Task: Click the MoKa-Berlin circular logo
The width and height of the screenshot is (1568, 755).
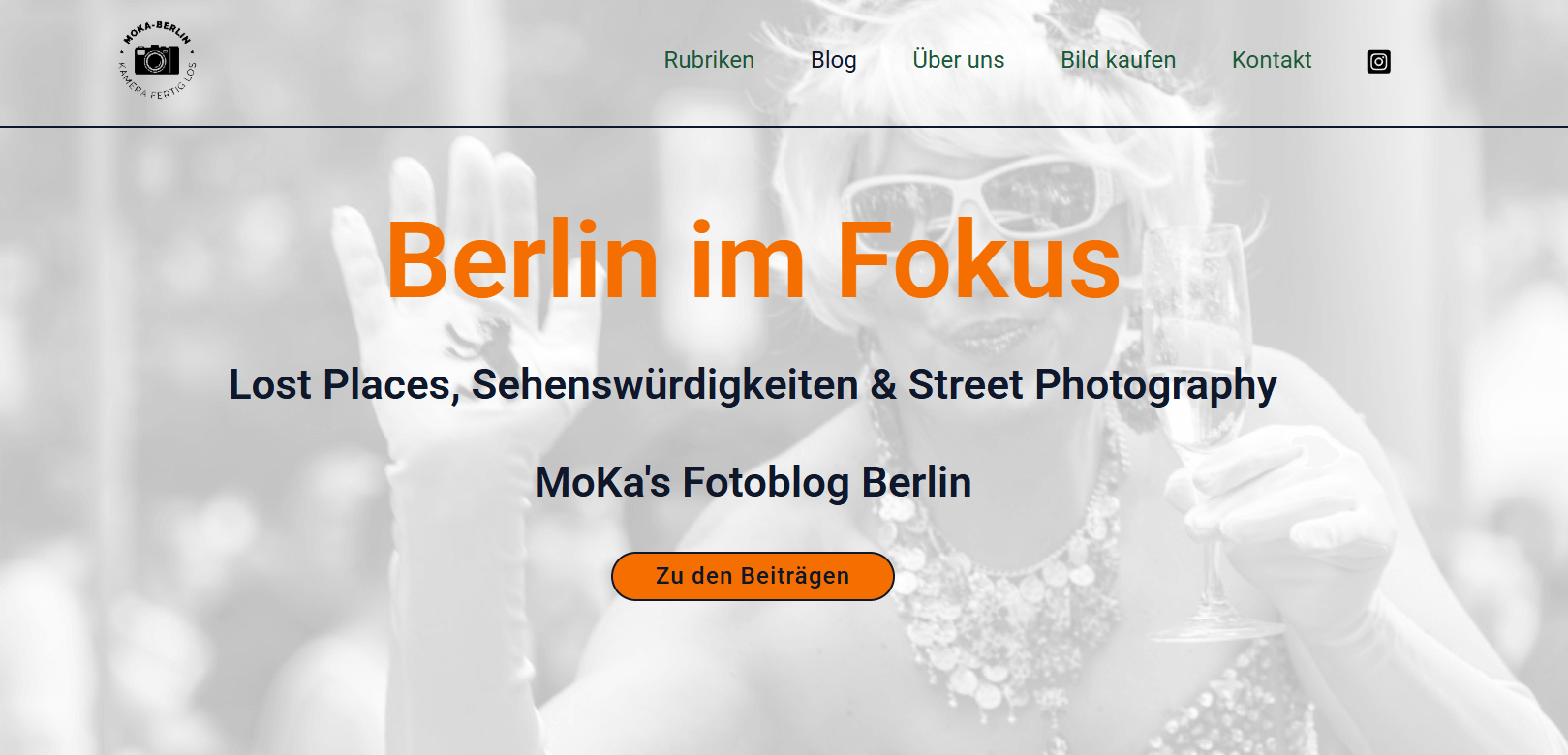Action: tap(157, 60)
